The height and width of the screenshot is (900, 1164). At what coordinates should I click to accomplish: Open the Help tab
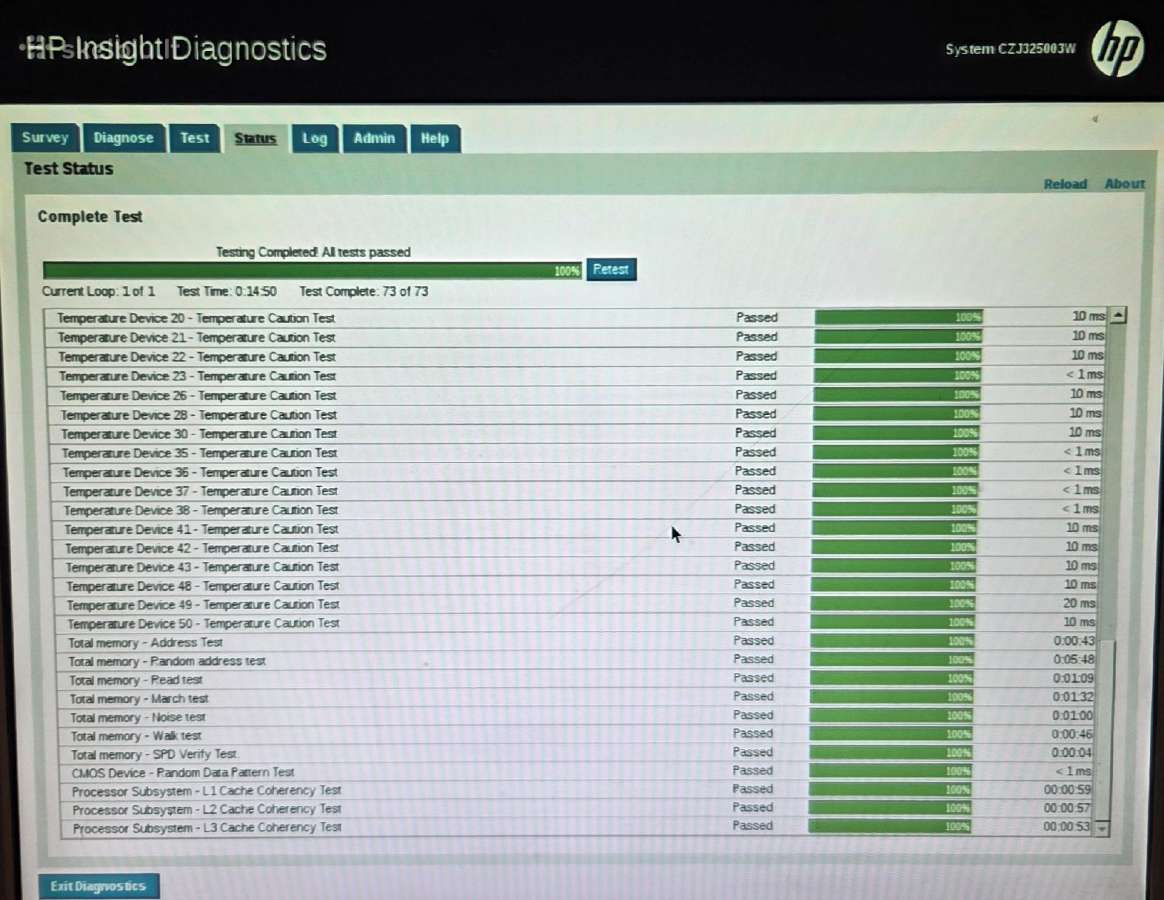[435, 139]
